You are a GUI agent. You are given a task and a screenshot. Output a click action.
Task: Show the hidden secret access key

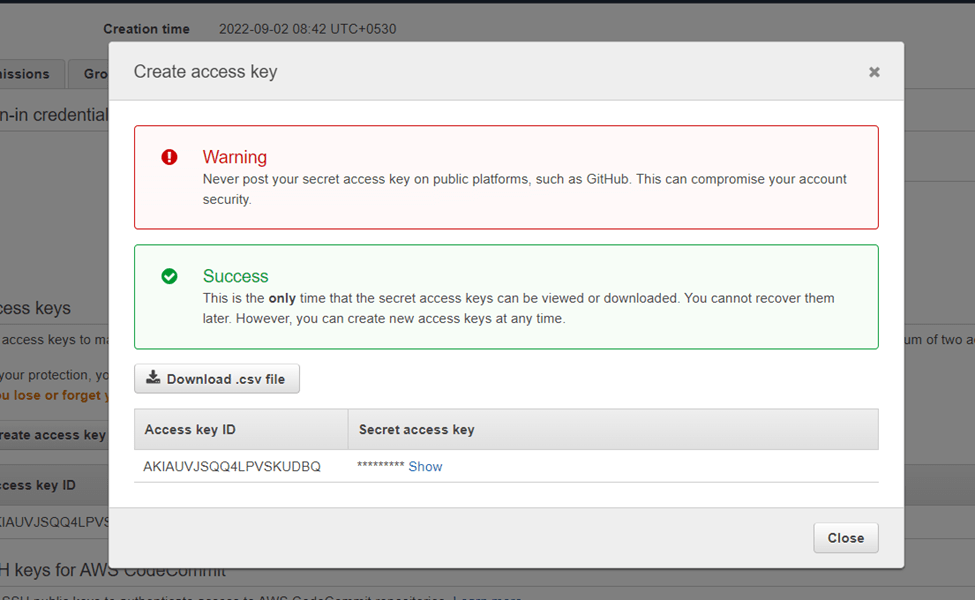click(425, 466)
